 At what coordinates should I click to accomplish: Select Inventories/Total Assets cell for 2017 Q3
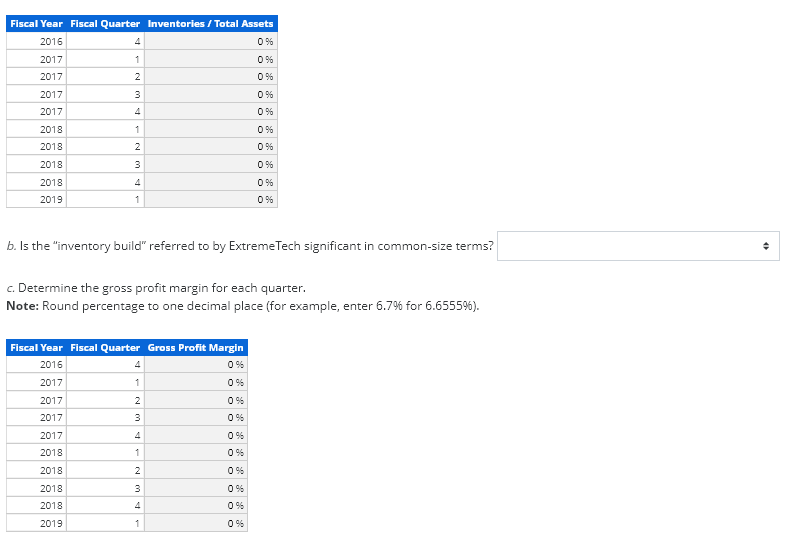[x=211, y=94]
